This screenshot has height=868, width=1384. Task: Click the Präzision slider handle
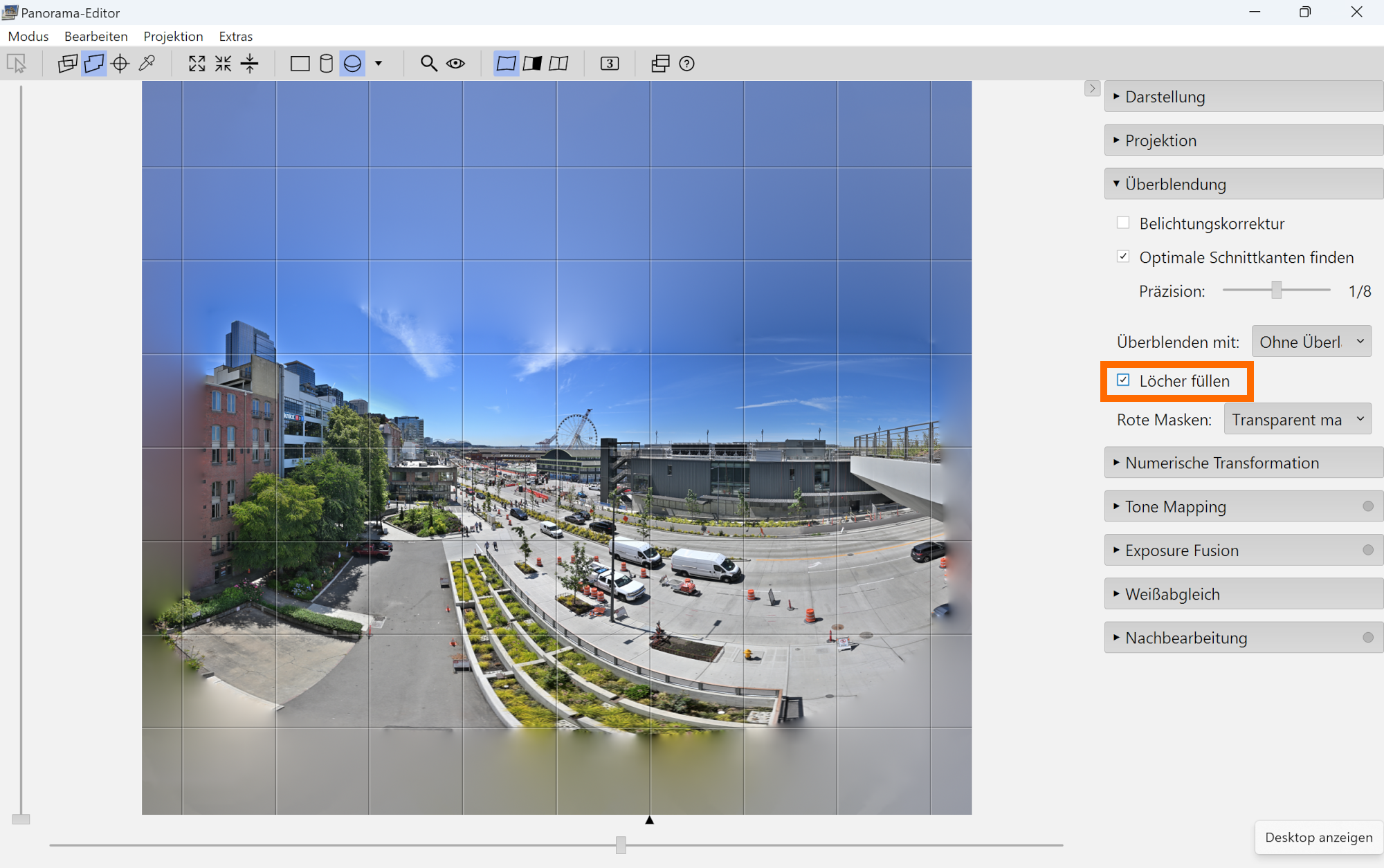click(x=1276, y=290)
